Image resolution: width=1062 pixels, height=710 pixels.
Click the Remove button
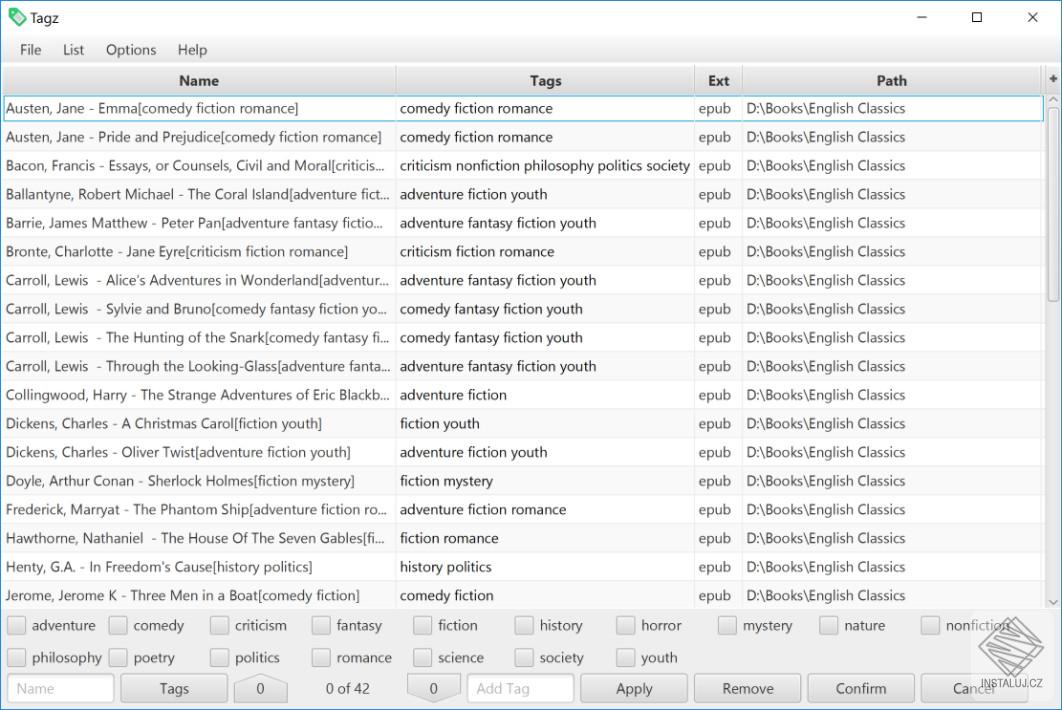coord(747,688)
